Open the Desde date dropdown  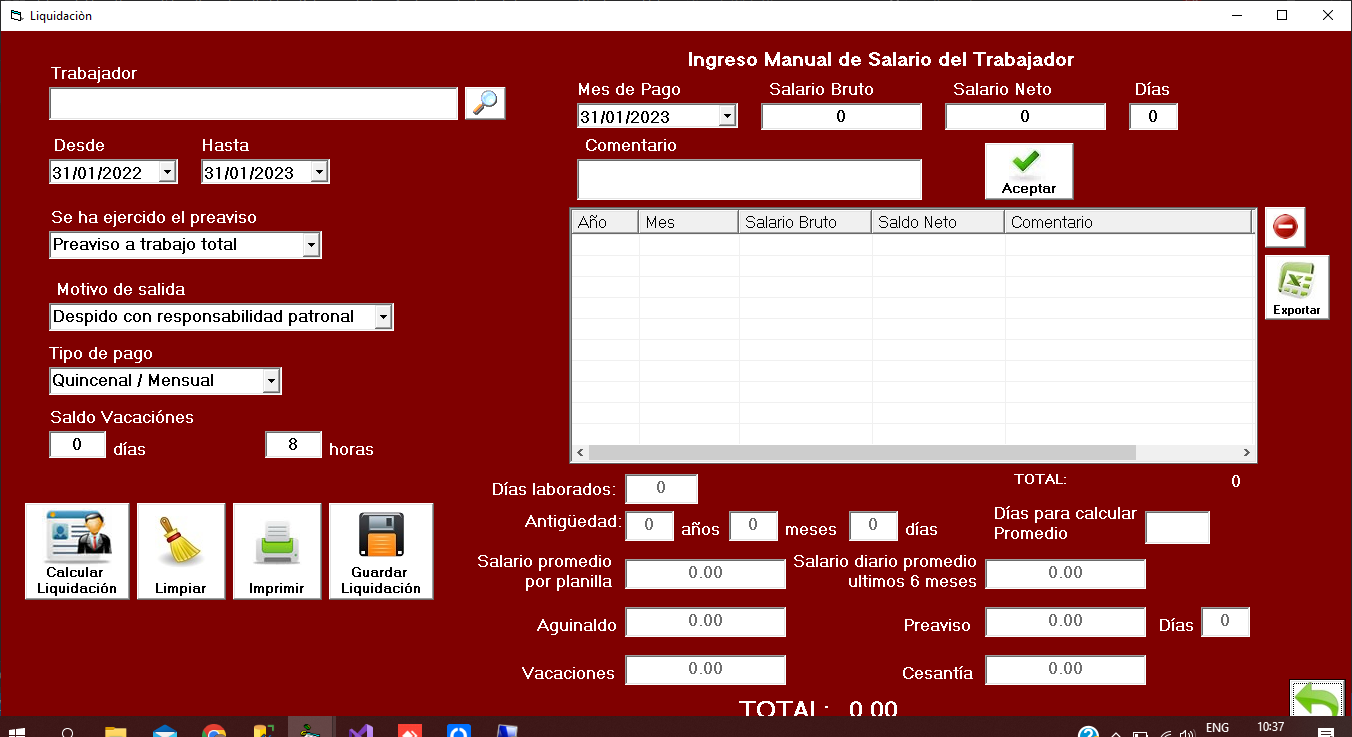click(167, 172)
